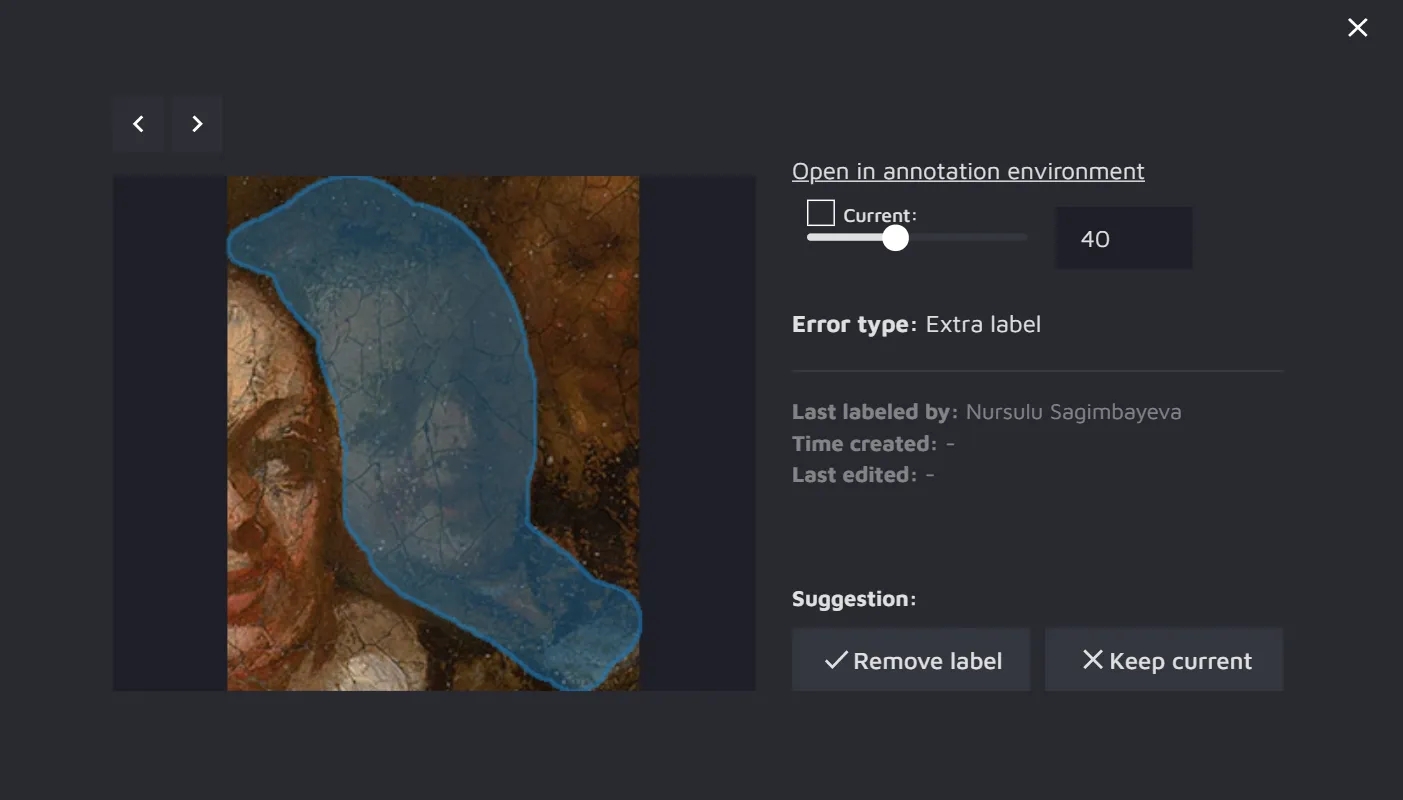Click the X icon on Keep current
Viewport: 1403px width, 800px height.
(1092, 660)
